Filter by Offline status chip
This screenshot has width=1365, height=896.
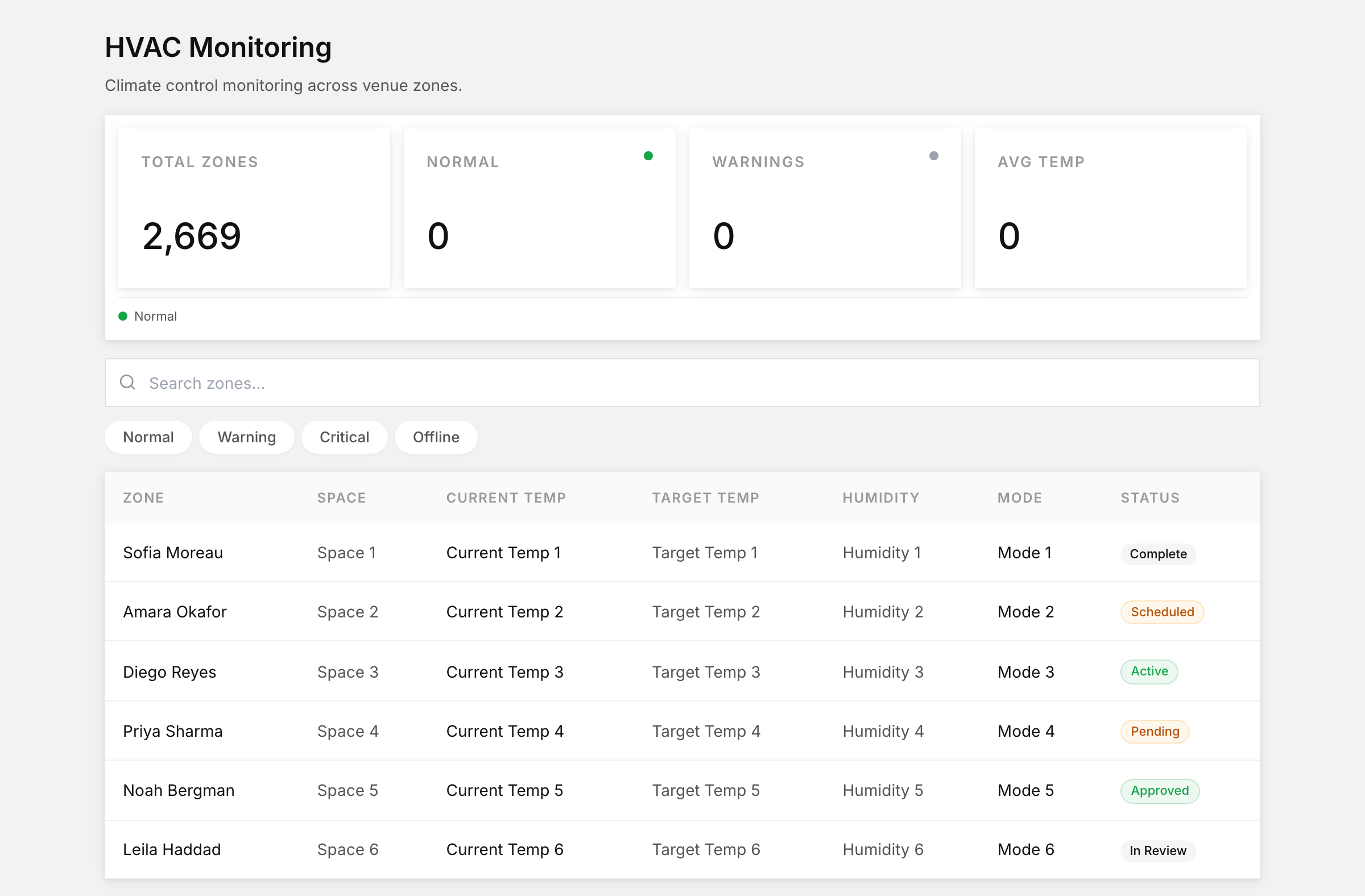click(x=436, y=437)
